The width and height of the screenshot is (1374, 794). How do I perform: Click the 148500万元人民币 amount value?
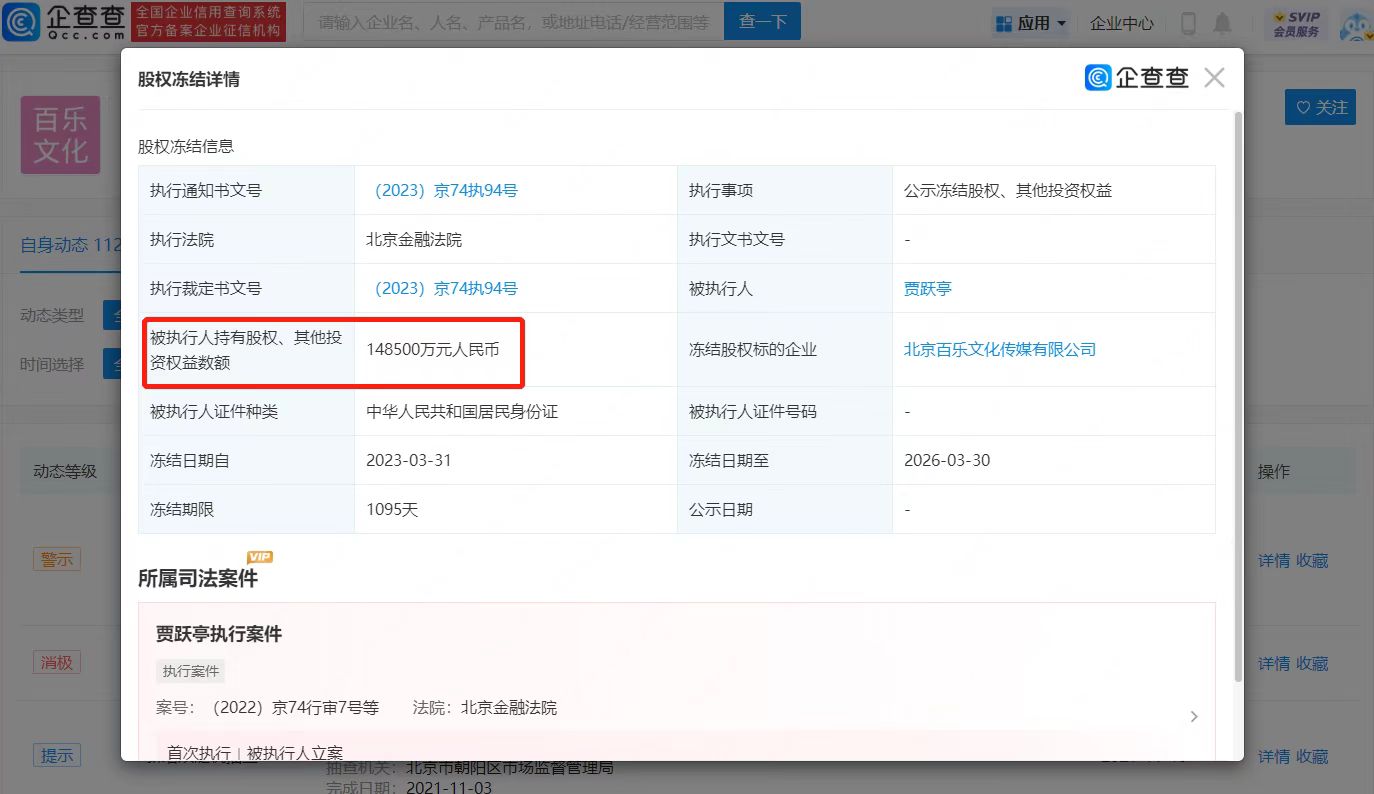click(433, 350)
